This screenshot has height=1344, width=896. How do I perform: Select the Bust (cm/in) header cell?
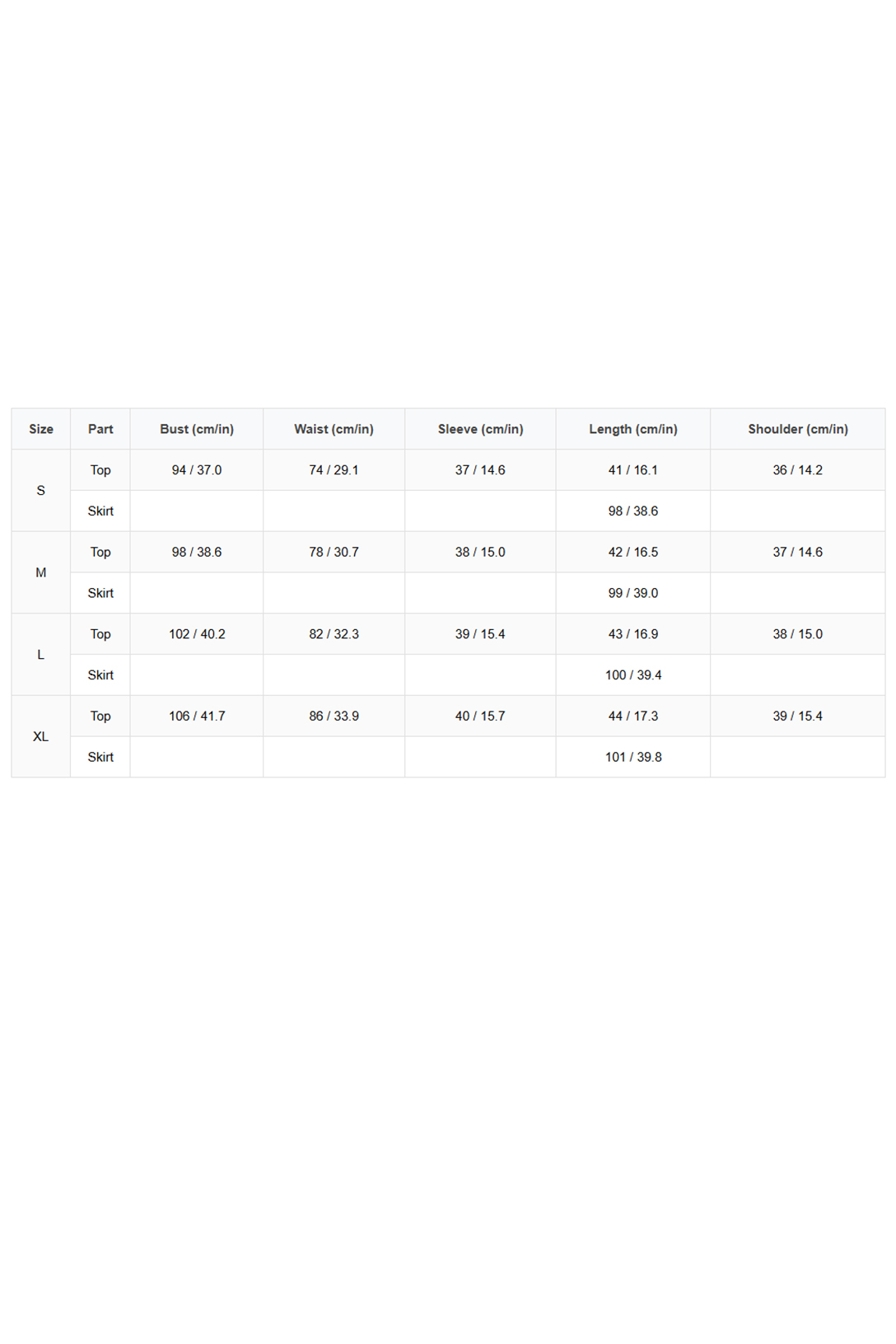197,429
